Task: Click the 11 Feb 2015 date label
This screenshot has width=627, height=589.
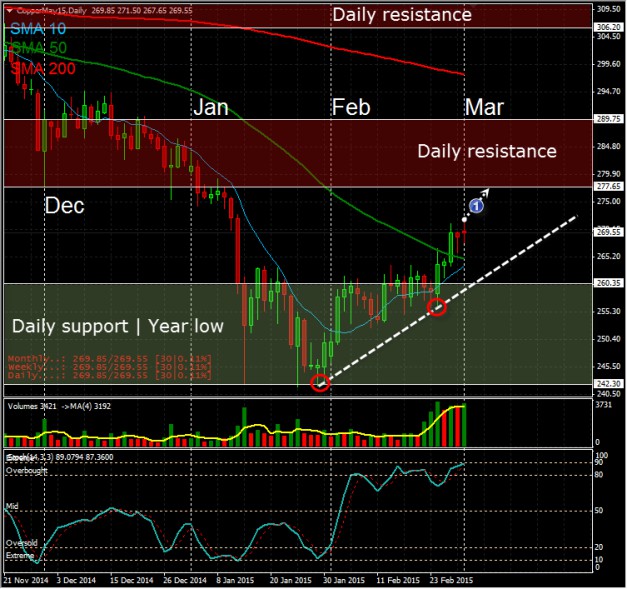Action: click(398, 580)
